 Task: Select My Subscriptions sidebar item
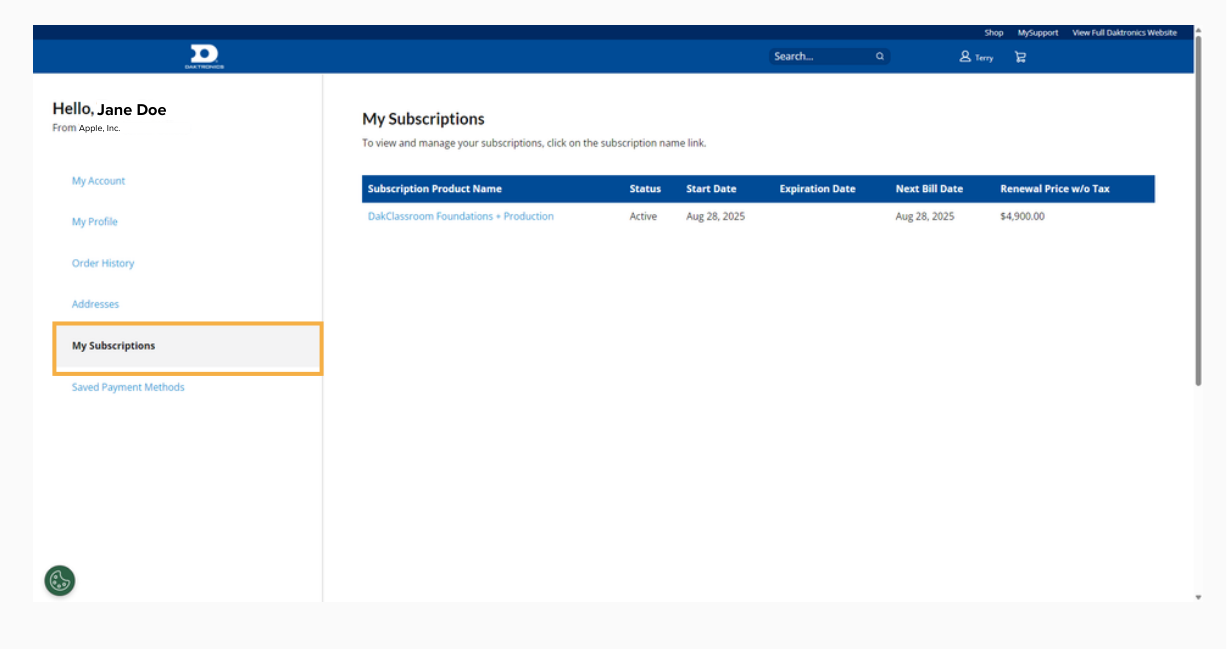click(x=114, y=346)
